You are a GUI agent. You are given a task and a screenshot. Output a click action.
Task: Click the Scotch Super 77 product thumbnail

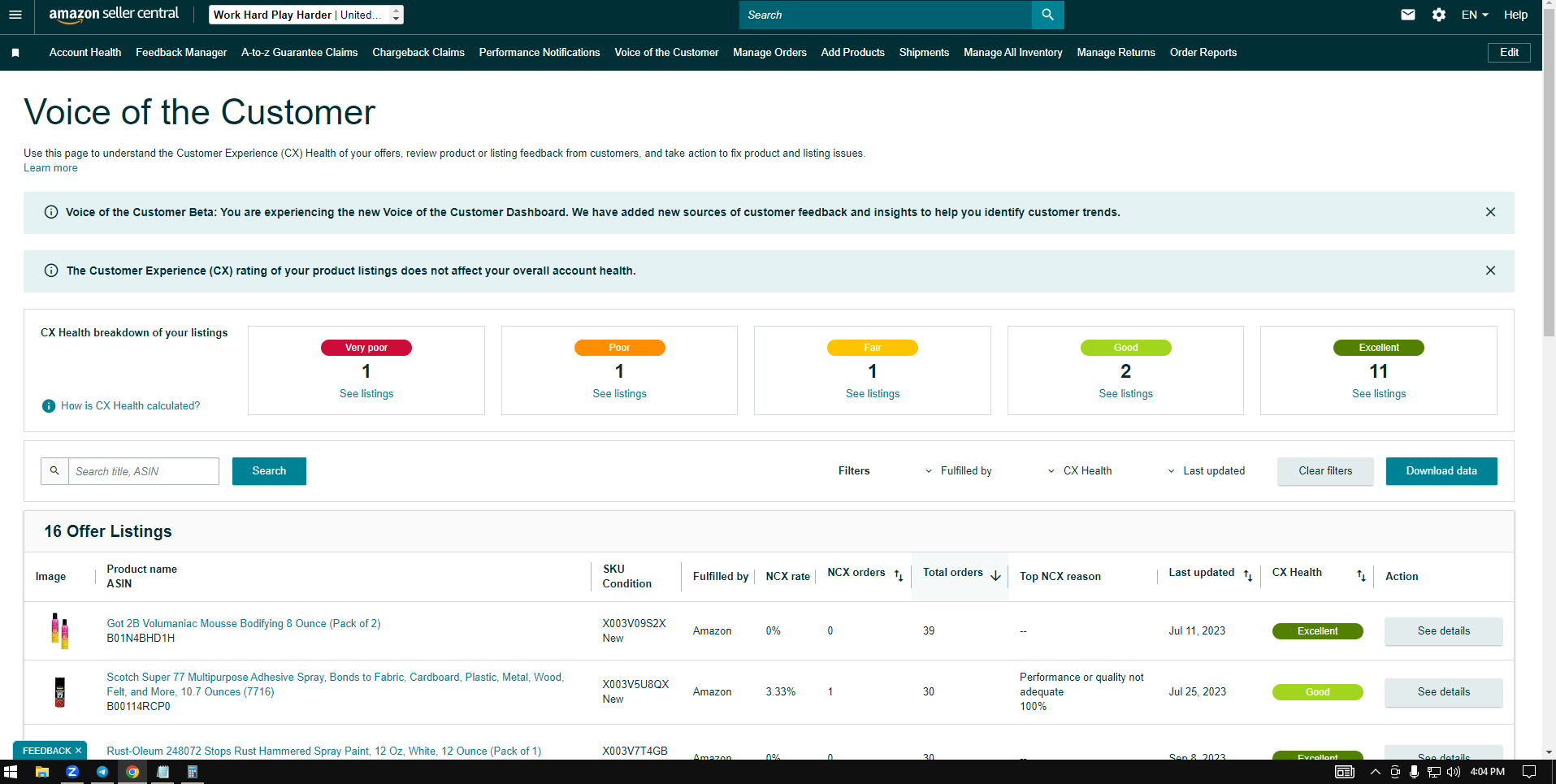[x=59, y=692]
